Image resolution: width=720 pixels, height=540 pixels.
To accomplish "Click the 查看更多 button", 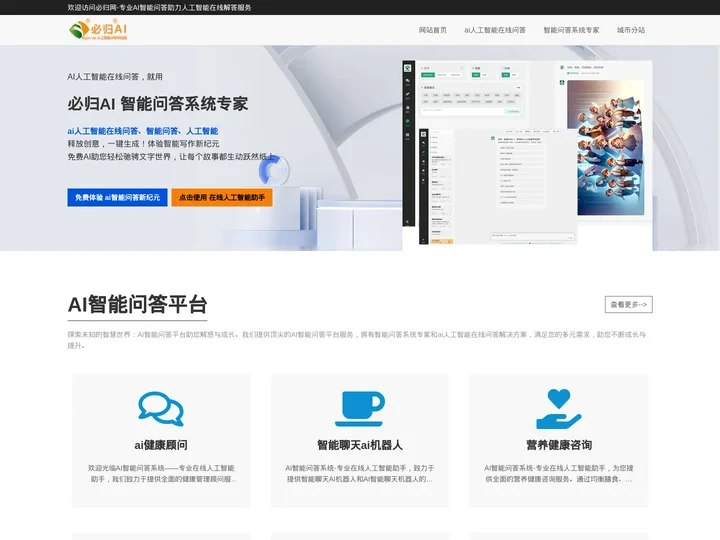I will point(628,304).
